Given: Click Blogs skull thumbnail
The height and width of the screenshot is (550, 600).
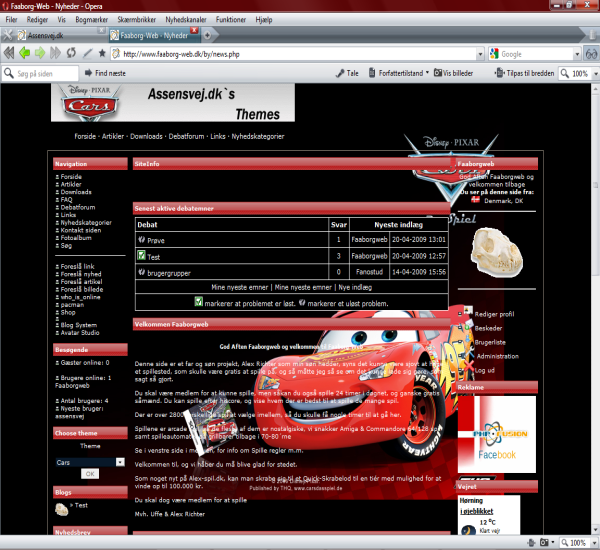Looking at the screenshot, I should (61, 509).
